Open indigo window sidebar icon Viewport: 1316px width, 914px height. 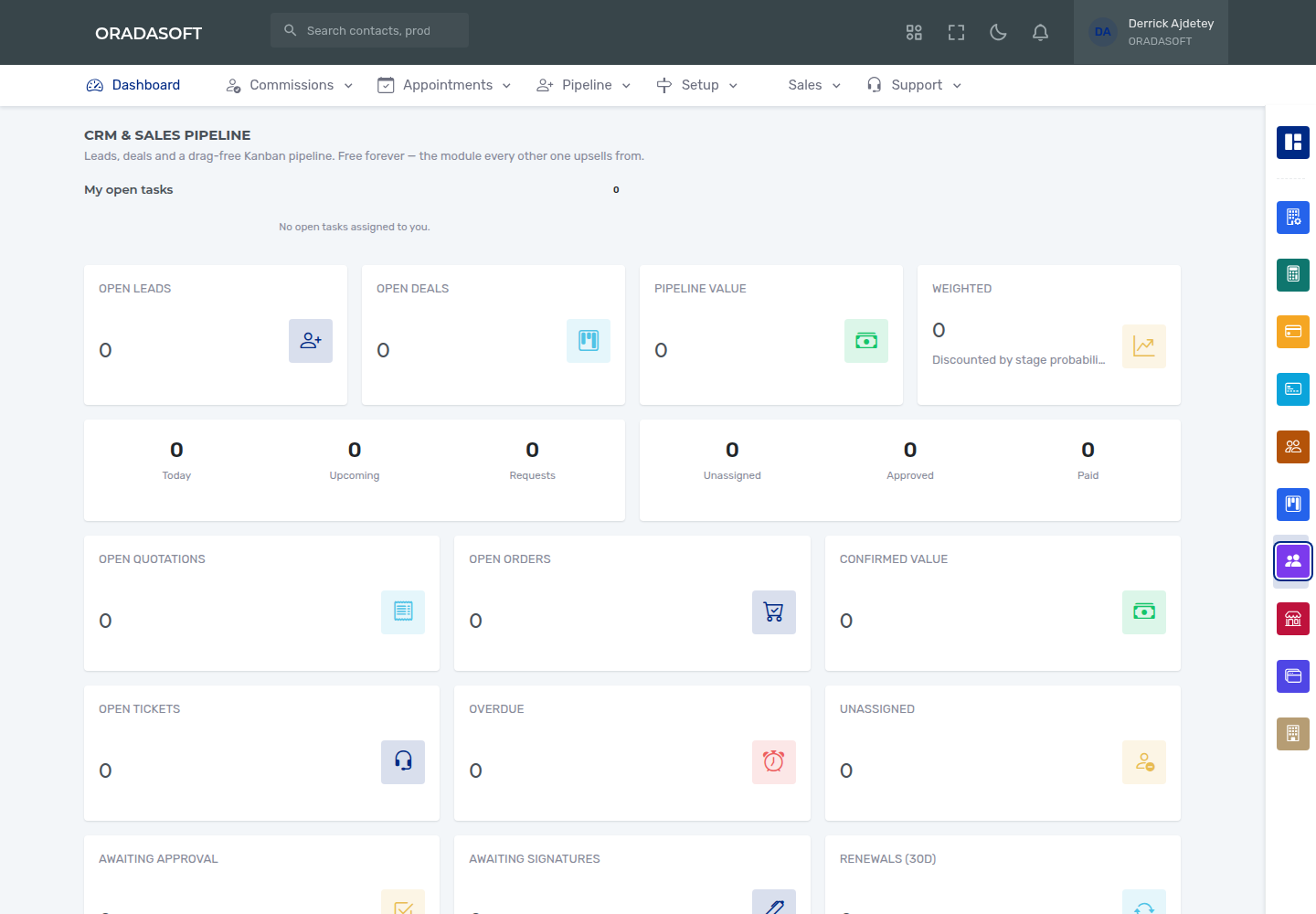(x=1293, y=676)
